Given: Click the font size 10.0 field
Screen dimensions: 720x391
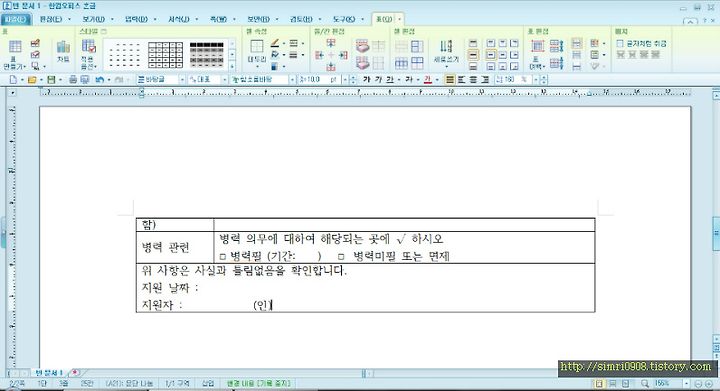Looking at the screenshot, I should pos(319,80).
